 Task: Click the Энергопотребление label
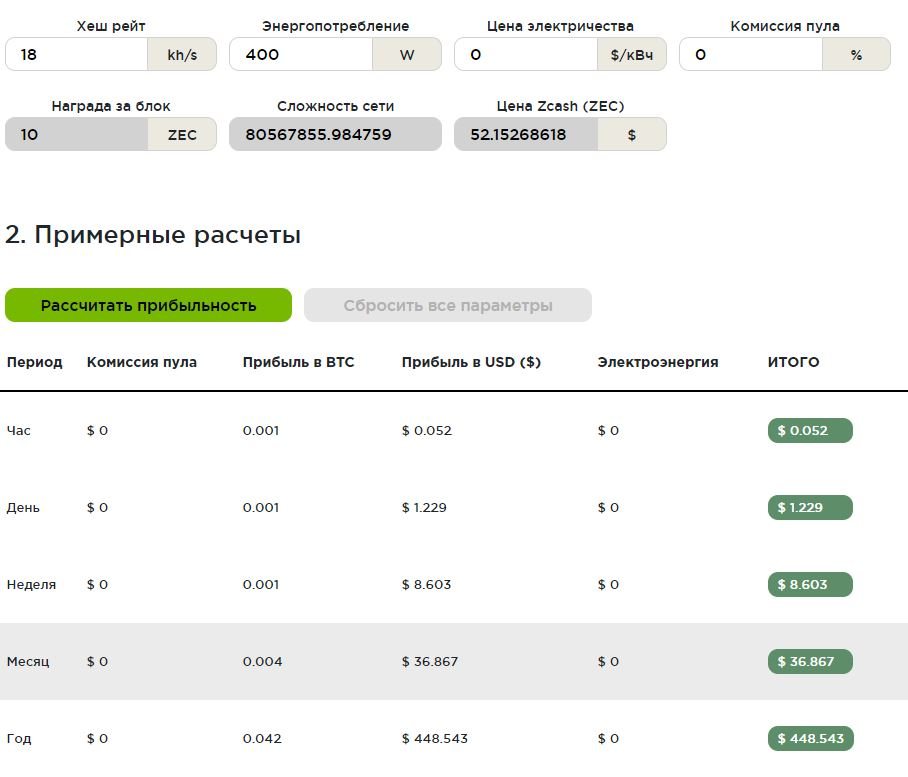pyautogui.click(x=335, y=26)
